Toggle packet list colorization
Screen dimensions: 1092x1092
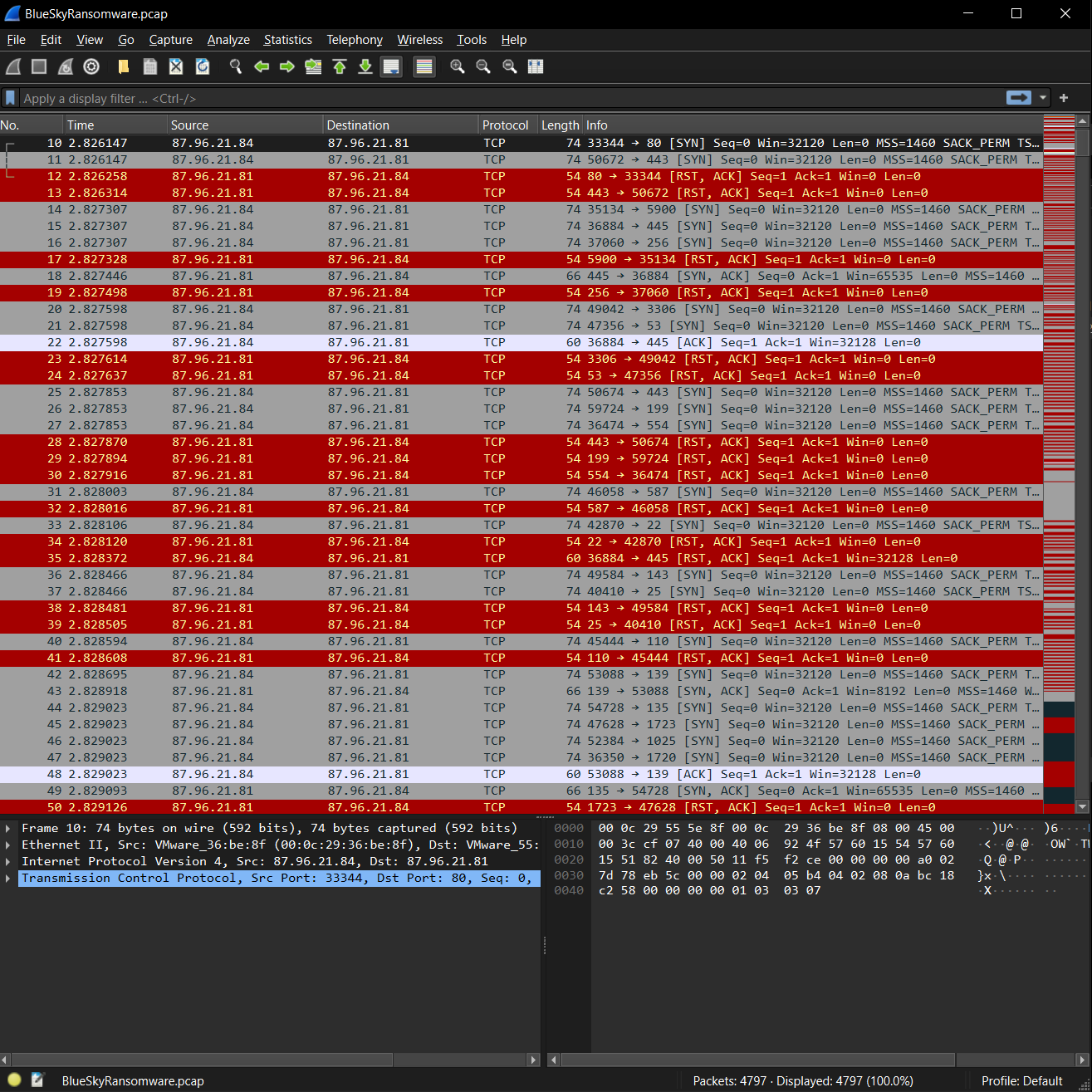424,66
